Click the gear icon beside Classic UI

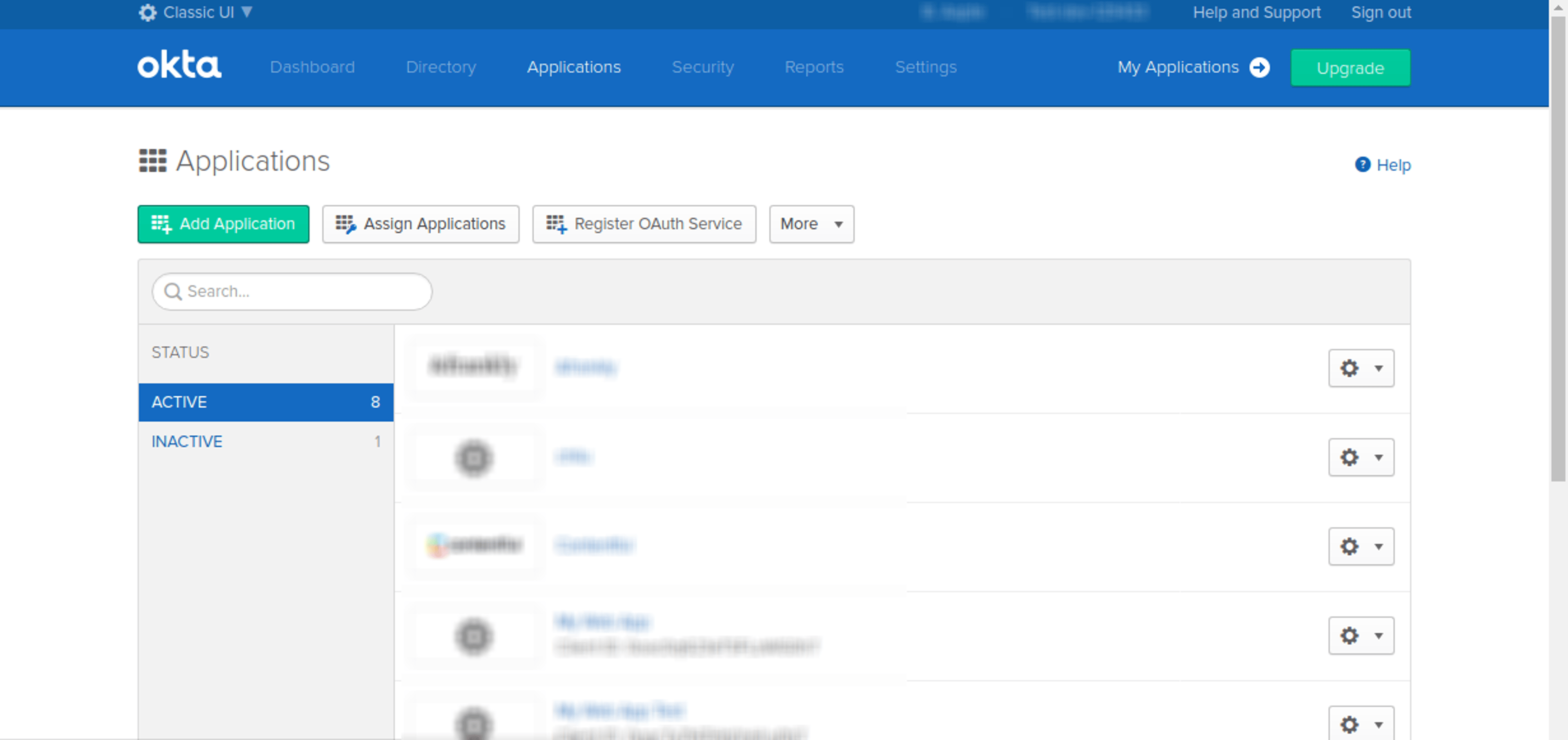coord(147,12)
